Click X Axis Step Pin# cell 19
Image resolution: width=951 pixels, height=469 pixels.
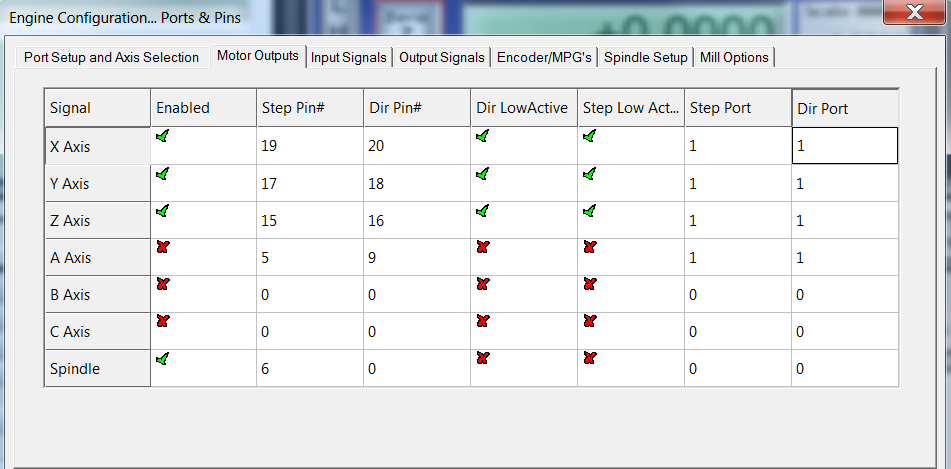(308, 146)
